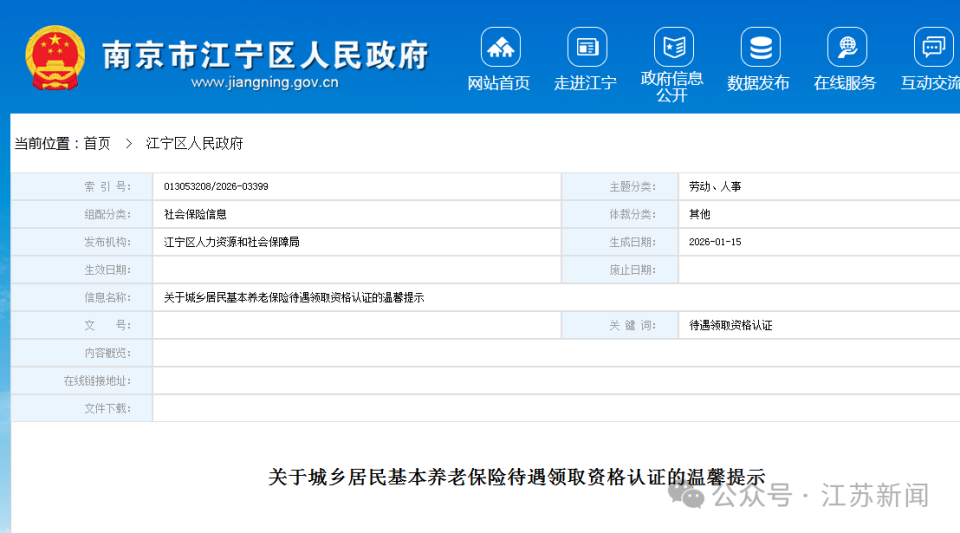
Task: Select index number 013053208/2026-03399
Action: [216, 187]
